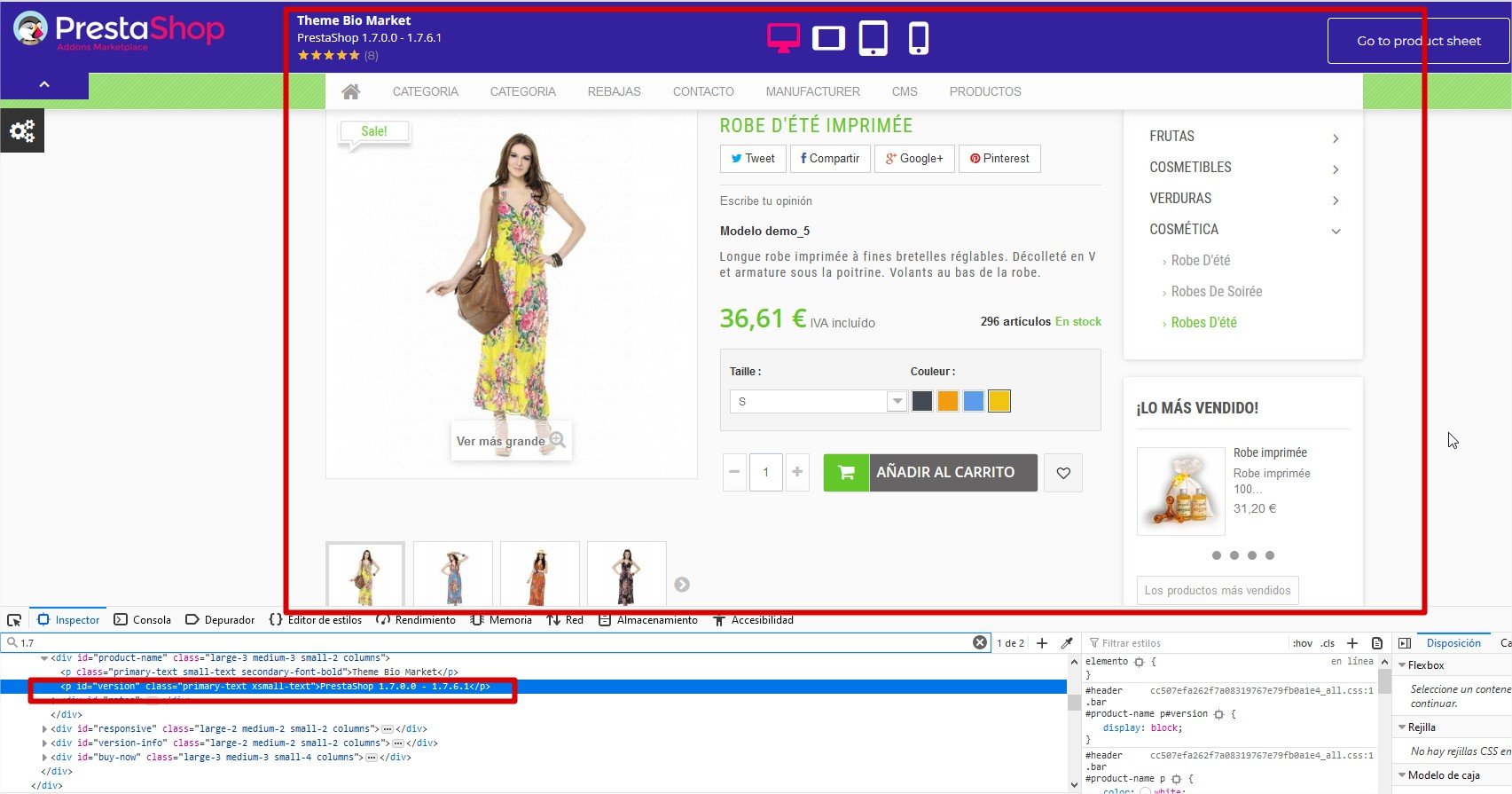Switch to the Depurador tab

pos(220,620)
